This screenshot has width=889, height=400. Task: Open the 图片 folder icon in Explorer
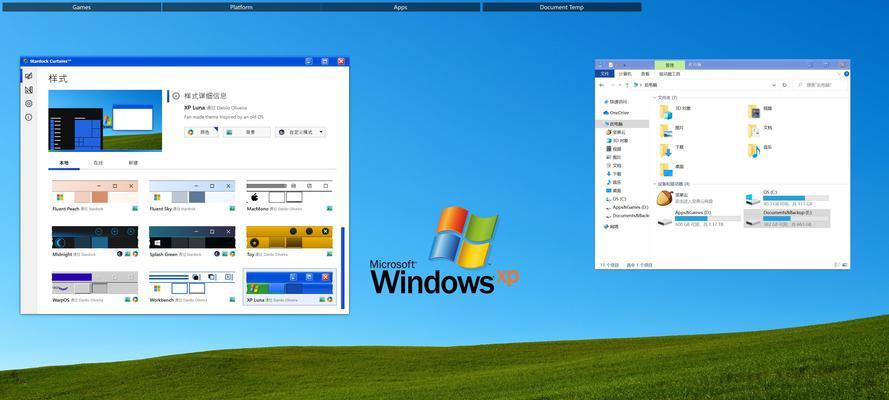[x=665, y=131]
